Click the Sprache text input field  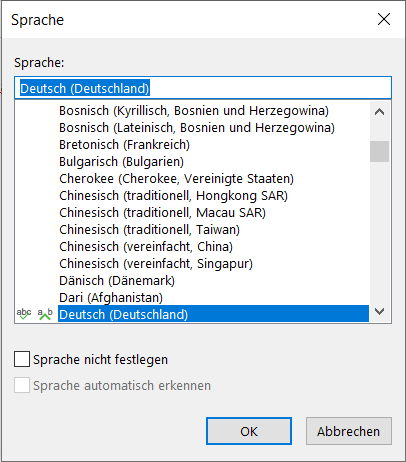[x=203, y=88]
